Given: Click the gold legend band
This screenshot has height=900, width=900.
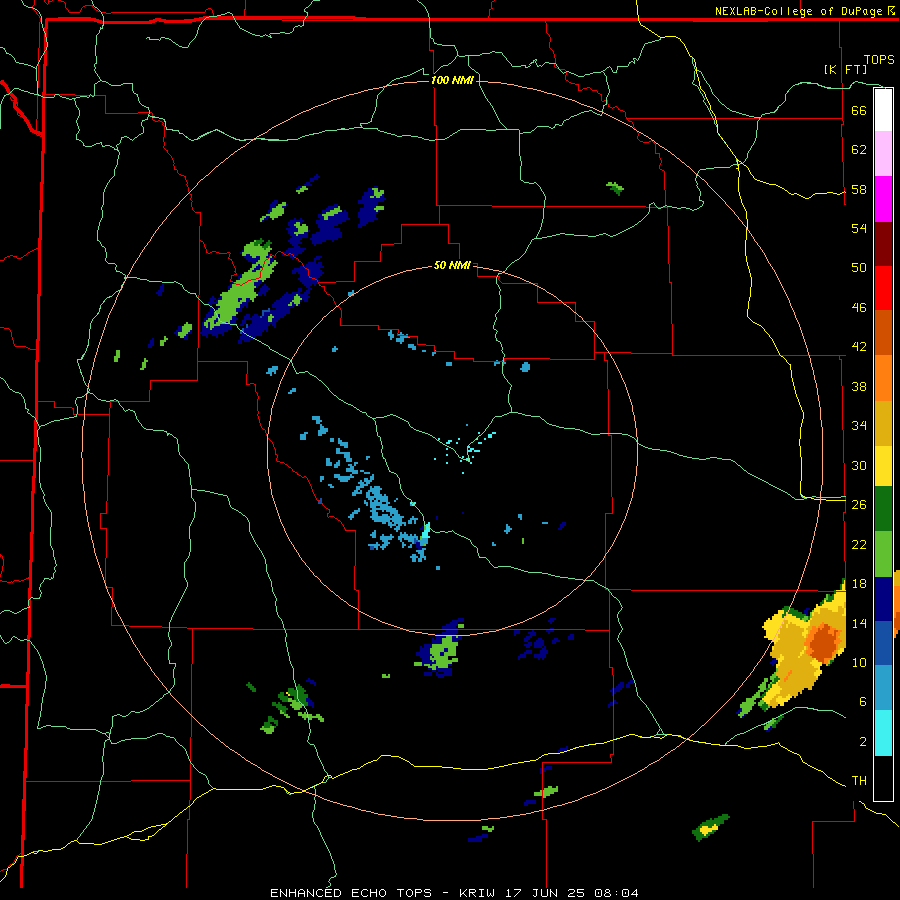Looking at the screenshot, I should [x=883, y=424].
